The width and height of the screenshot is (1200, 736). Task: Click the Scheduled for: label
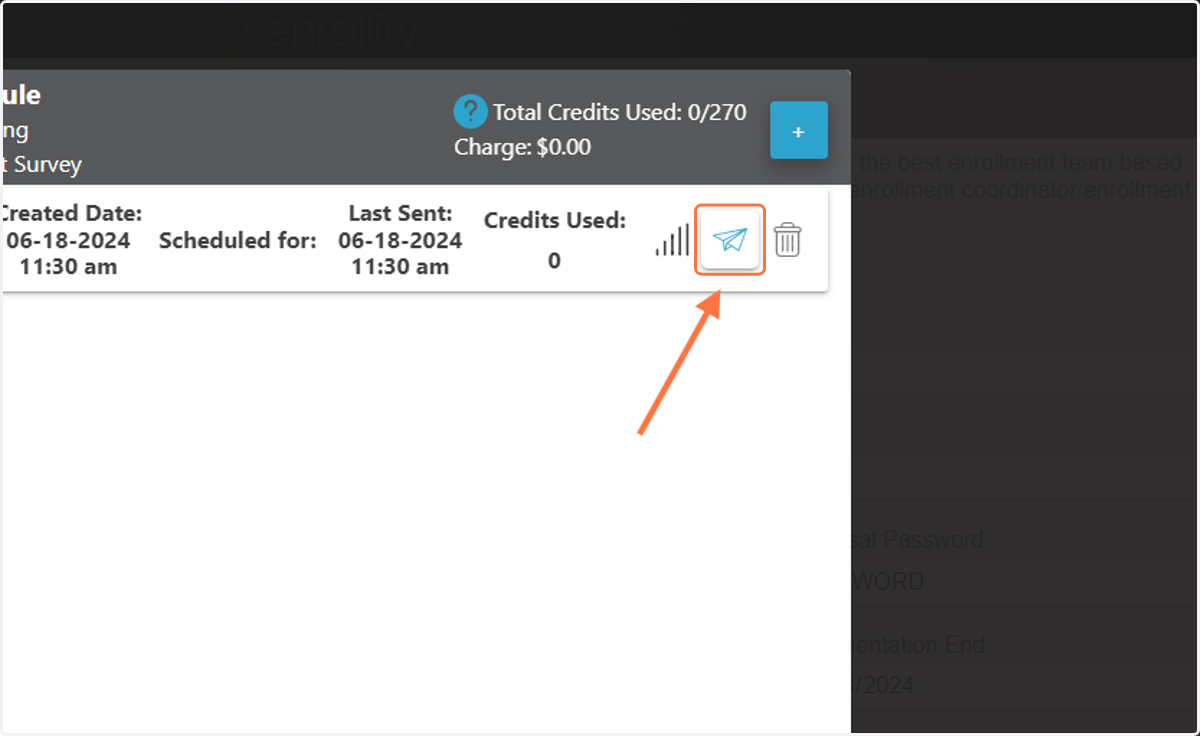click(x=238, y=240)
